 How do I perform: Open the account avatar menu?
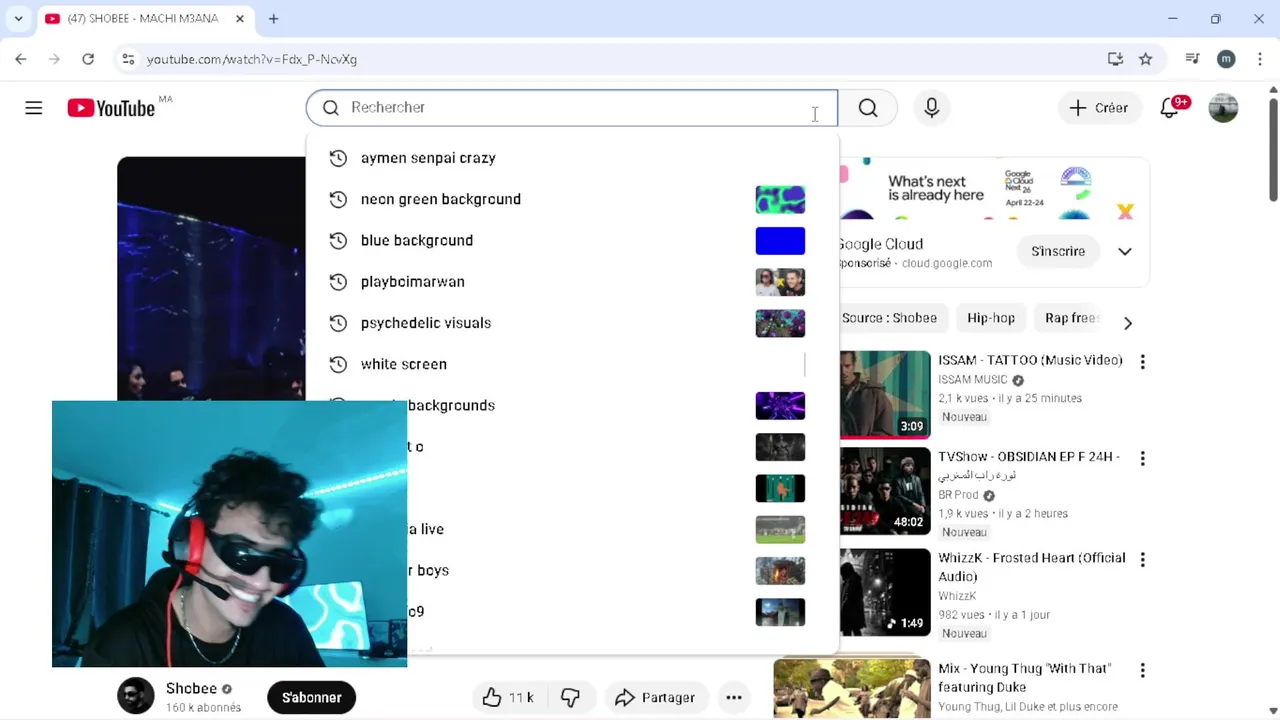click(x=1223, y=108)
